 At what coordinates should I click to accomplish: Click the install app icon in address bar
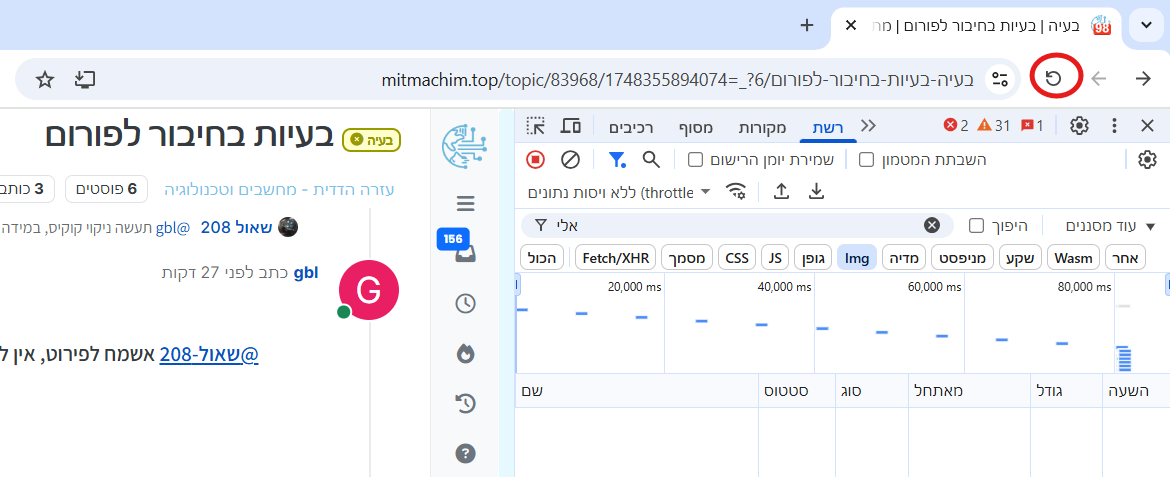coord(86,79)
